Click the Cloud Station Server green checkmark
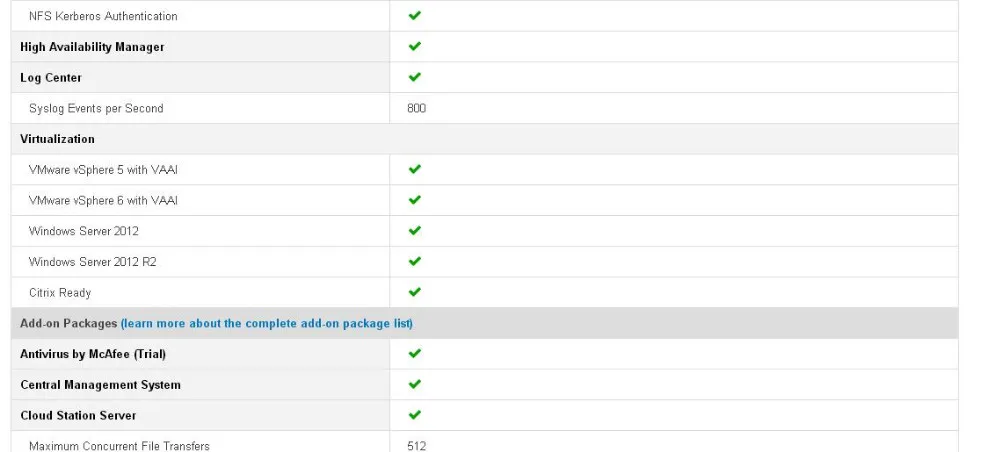The height and width of the screenshot is (452, 1000). pos(415,414)
